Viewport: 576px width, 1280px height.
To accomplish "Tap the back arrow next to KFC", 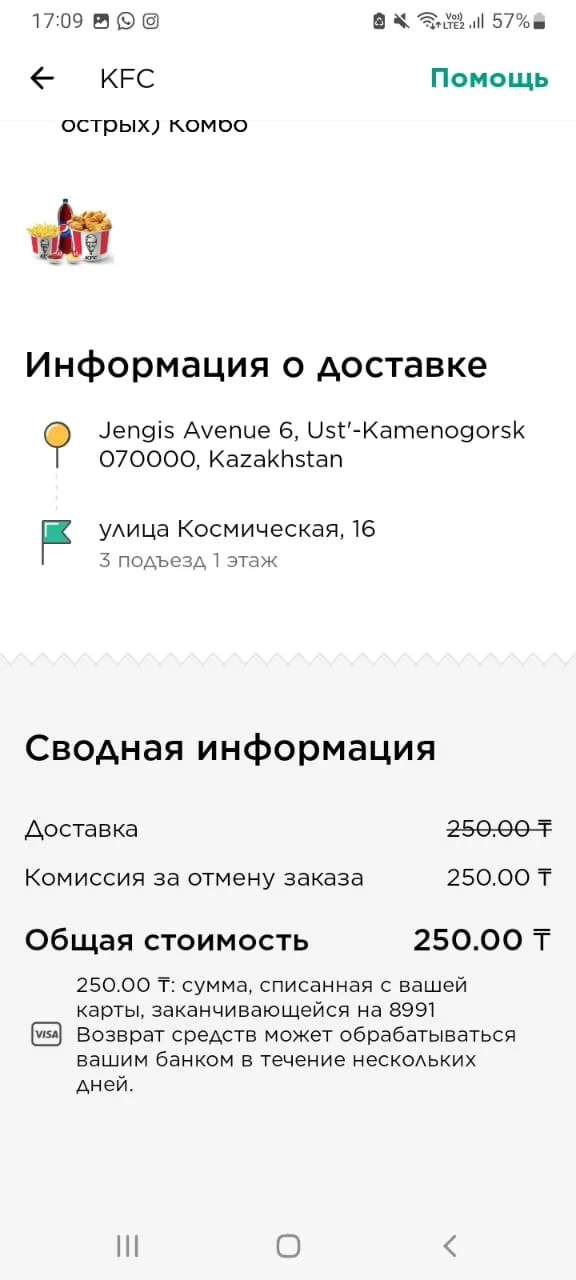I will [42, 79].
